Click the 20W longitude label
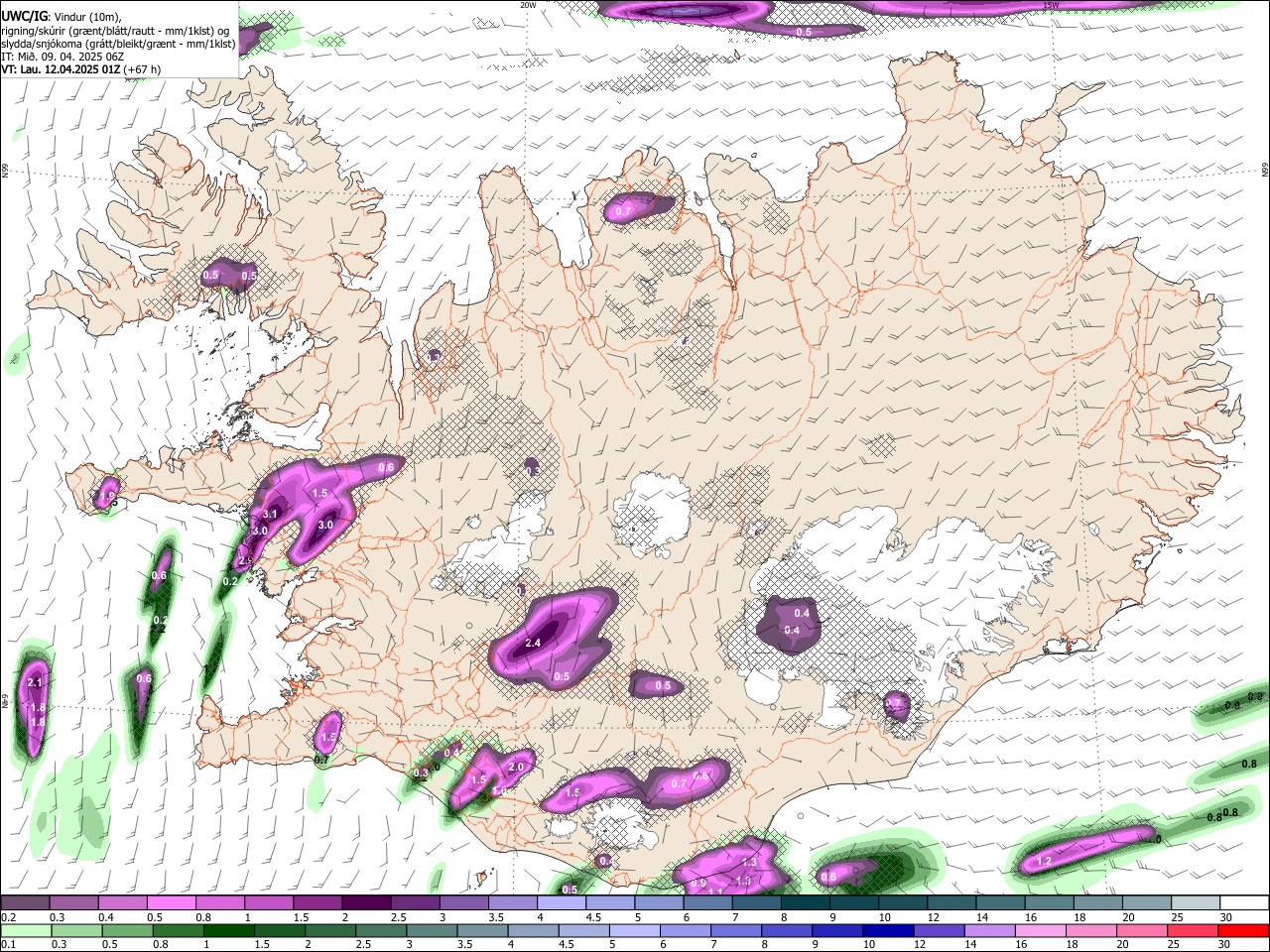1270x952 pixels. click(x=528, y=5)
